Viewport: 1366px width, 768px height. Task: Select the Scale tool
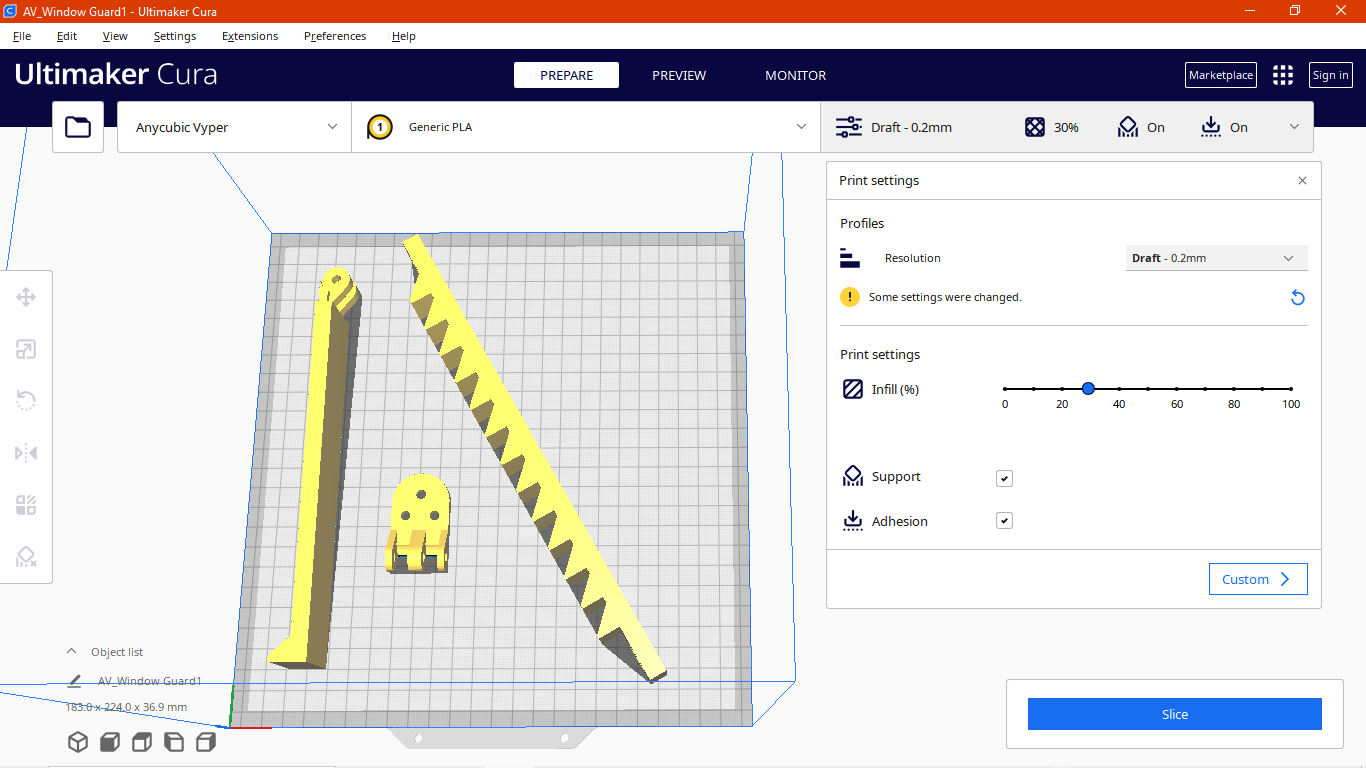point(26,349)
